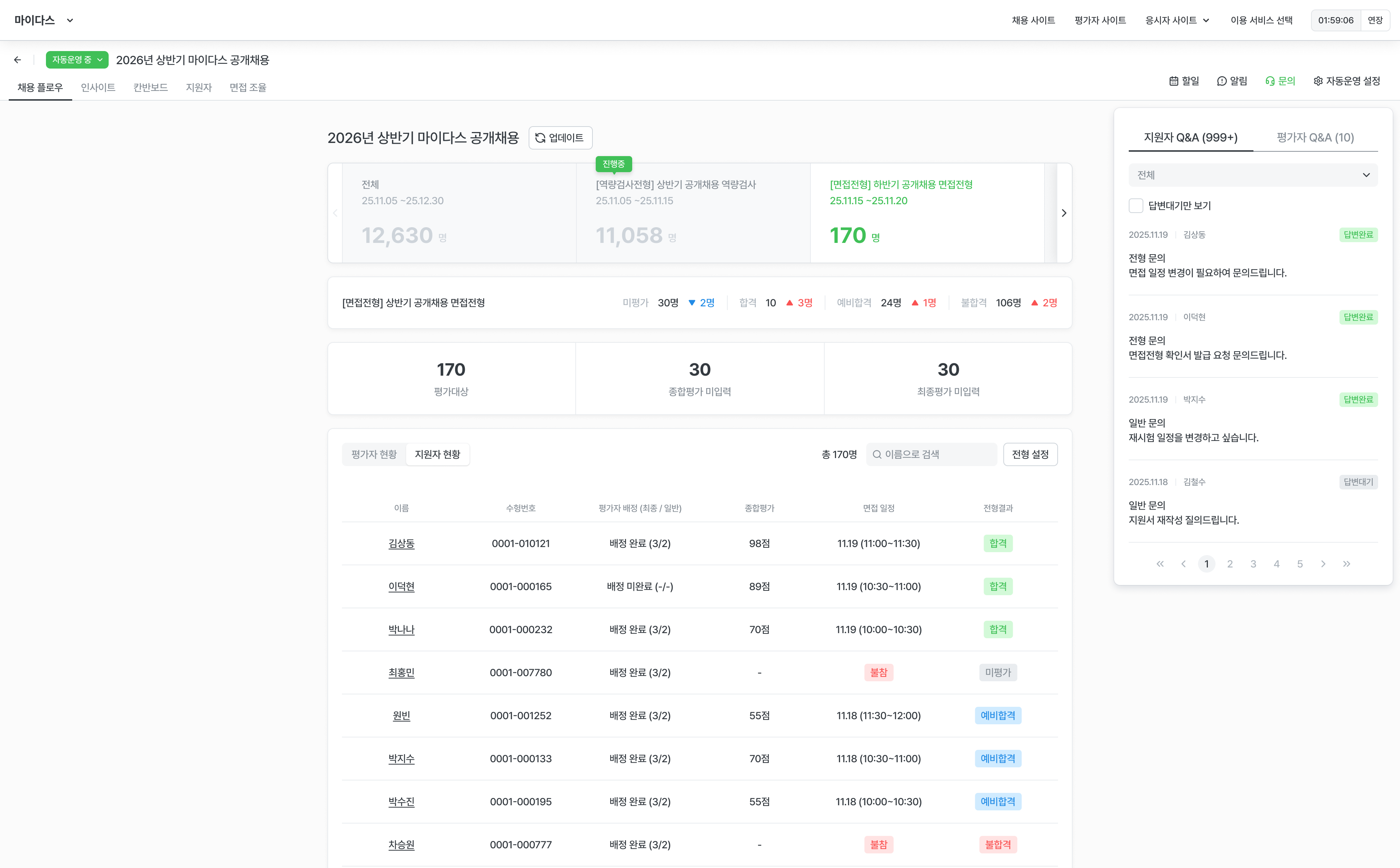This screenshot has width=1400, height=868.
Task: Click 전형 설정 button
Action: coord(1030,454)
